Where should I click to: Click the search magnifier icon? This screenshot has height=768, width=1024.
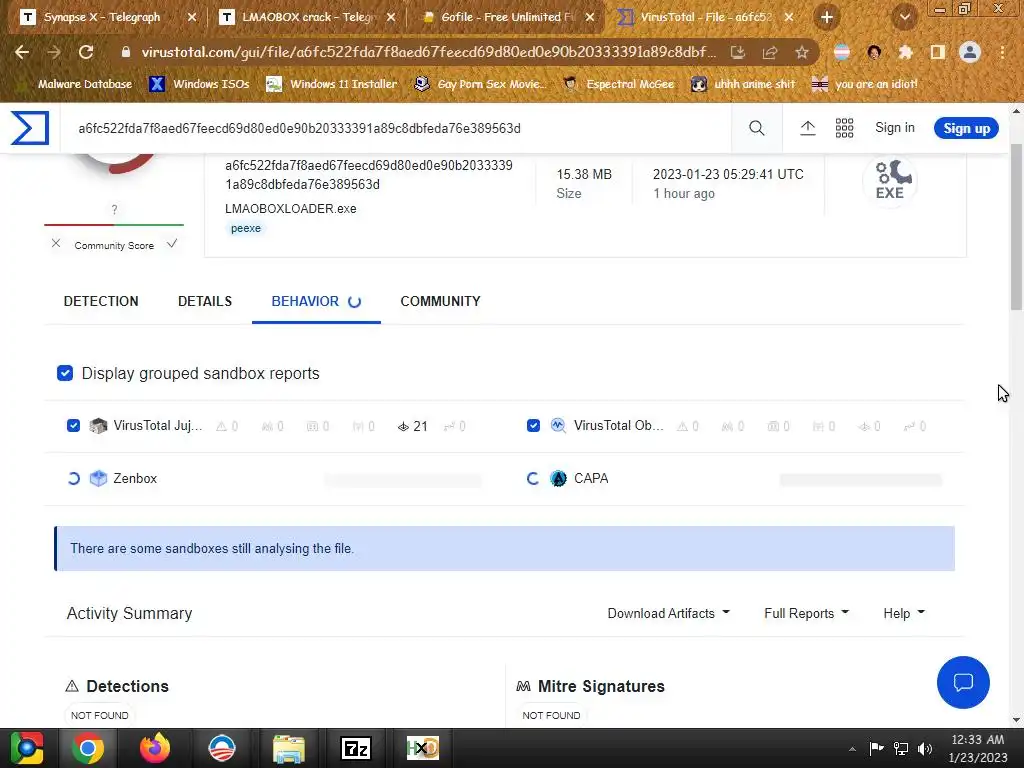click(x=756, y=128)
